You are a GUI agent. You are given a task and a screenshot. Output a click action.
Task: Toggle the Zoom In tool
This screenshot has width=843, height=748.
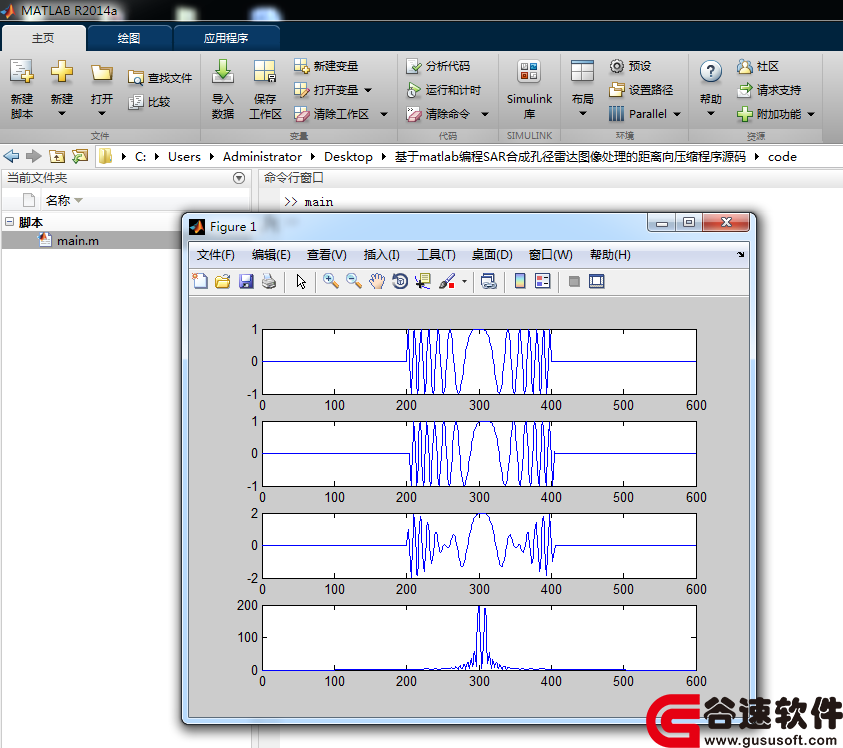331,281
